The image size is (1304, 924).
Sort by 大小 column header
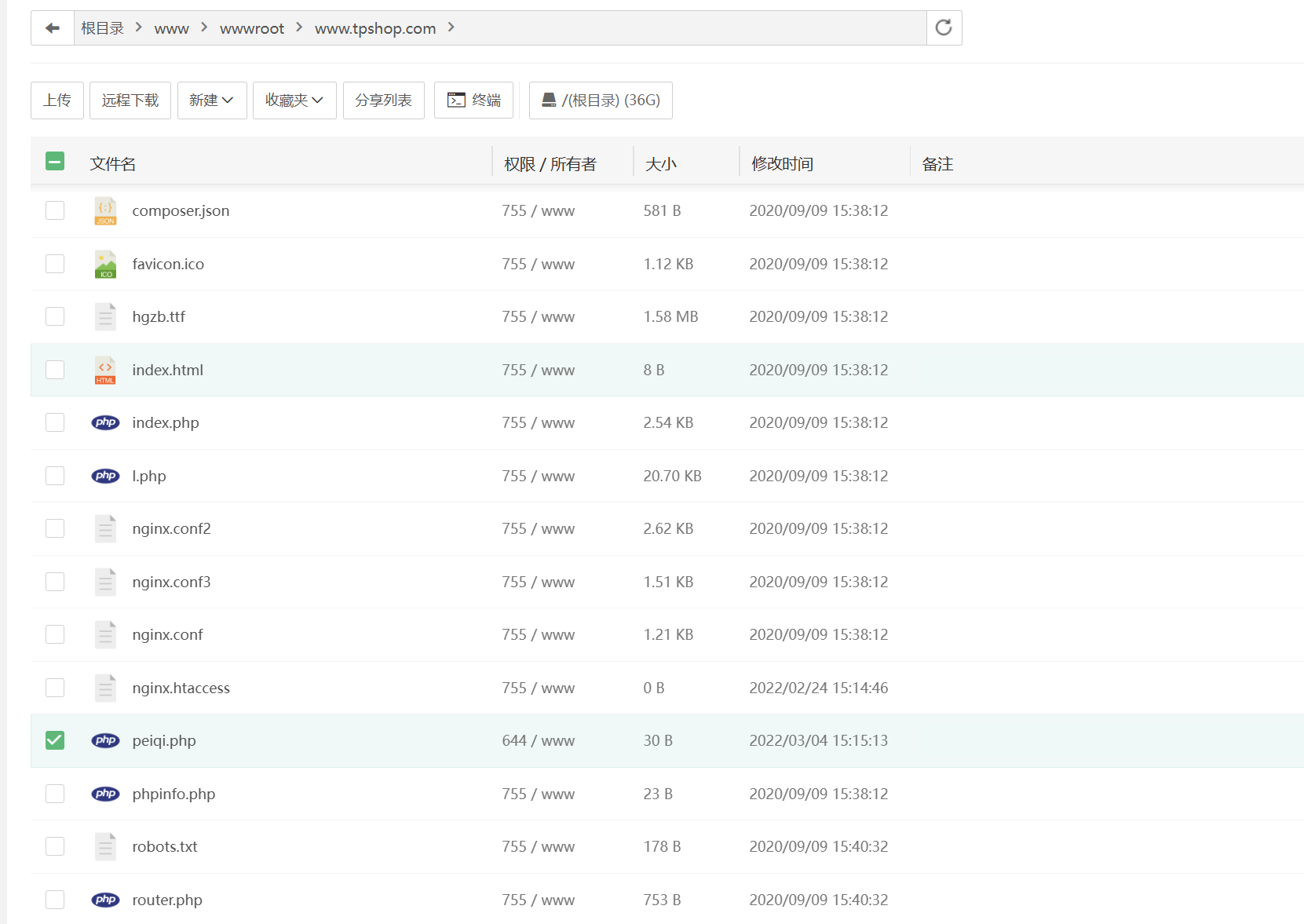click(661, 164)
